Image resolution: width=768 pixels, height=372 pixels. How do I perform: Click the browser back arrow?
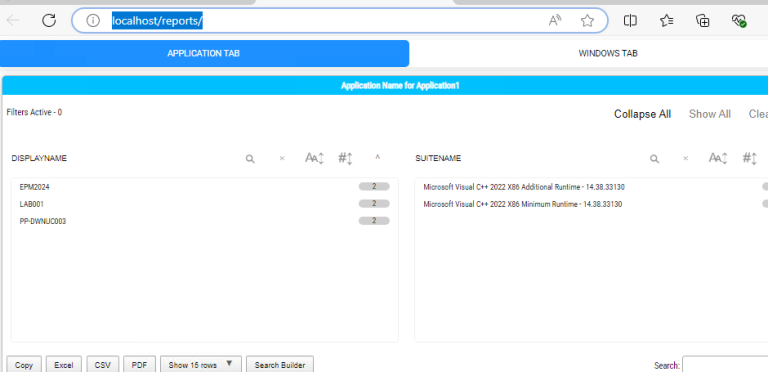13,20
